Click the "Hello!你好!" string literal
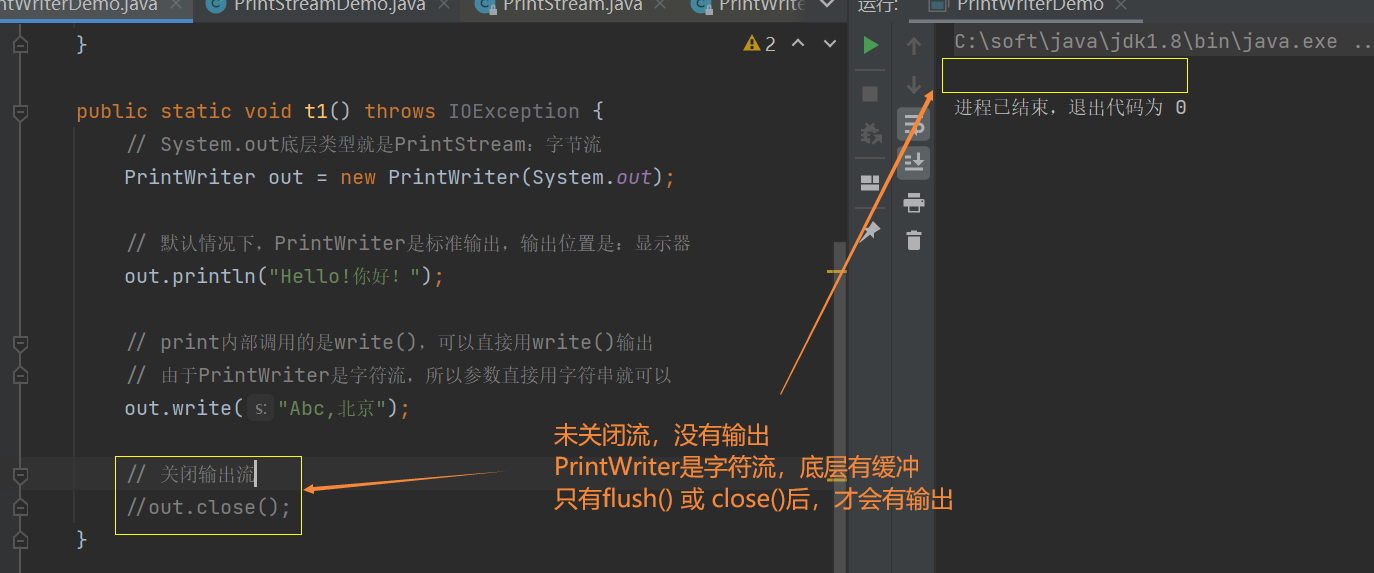Image resolution: width=1374 pixels, height=573 pixels. pos(344,276)
